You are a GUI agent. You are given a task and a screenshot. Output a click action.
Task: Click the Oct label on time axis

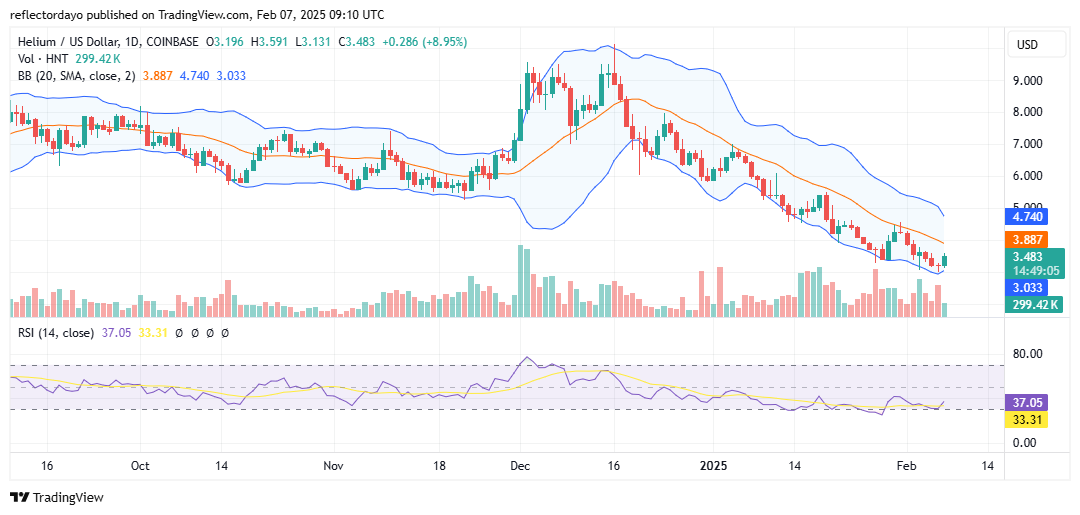[x=140, y=466]
